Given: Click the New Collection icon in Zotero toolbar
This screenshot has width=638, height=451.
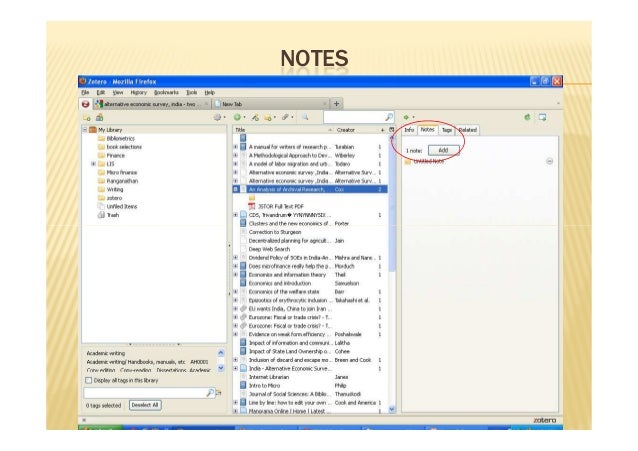Looking at the screenshot, I should 86,118.
